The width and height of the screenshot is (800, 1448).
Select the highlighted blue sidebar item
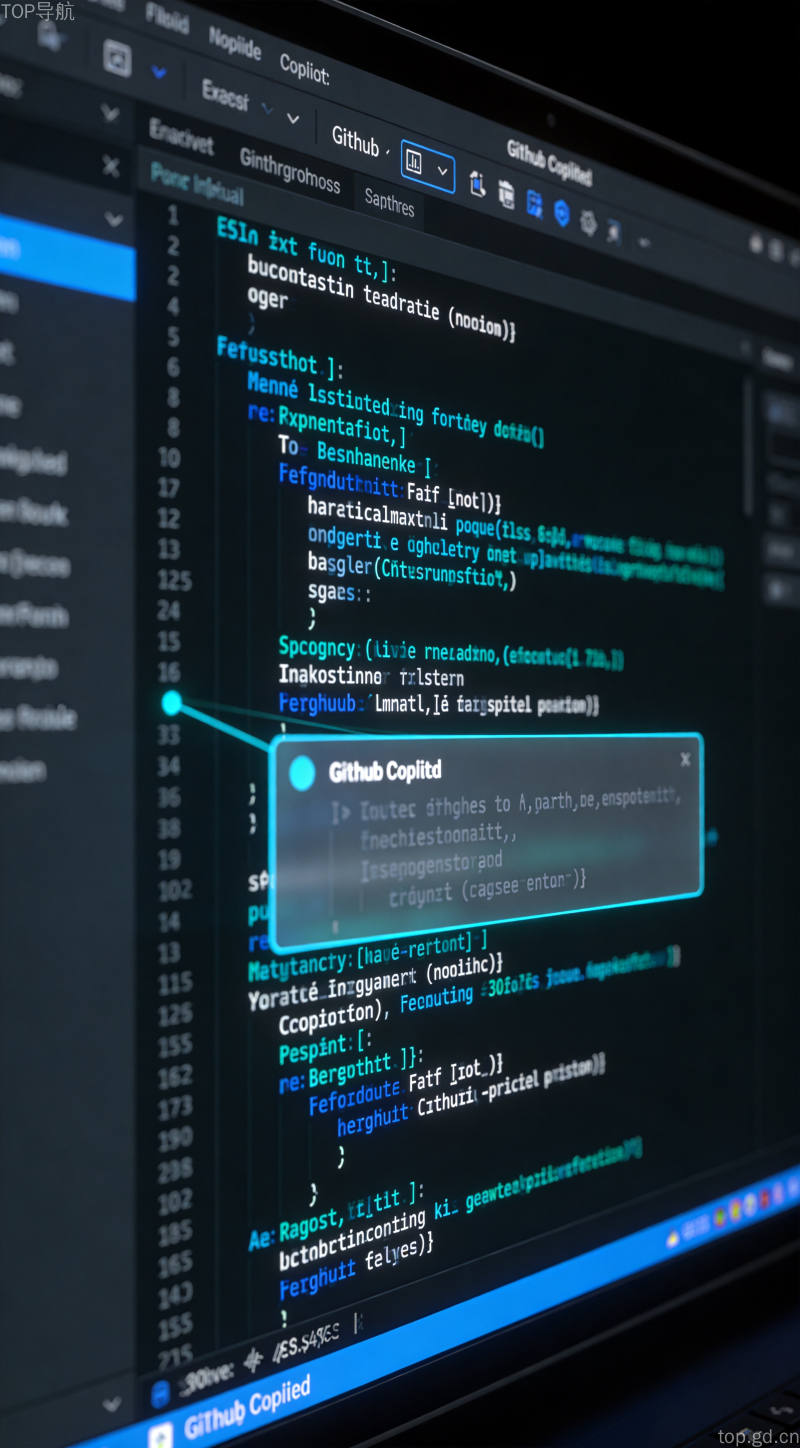click(67, 256)
